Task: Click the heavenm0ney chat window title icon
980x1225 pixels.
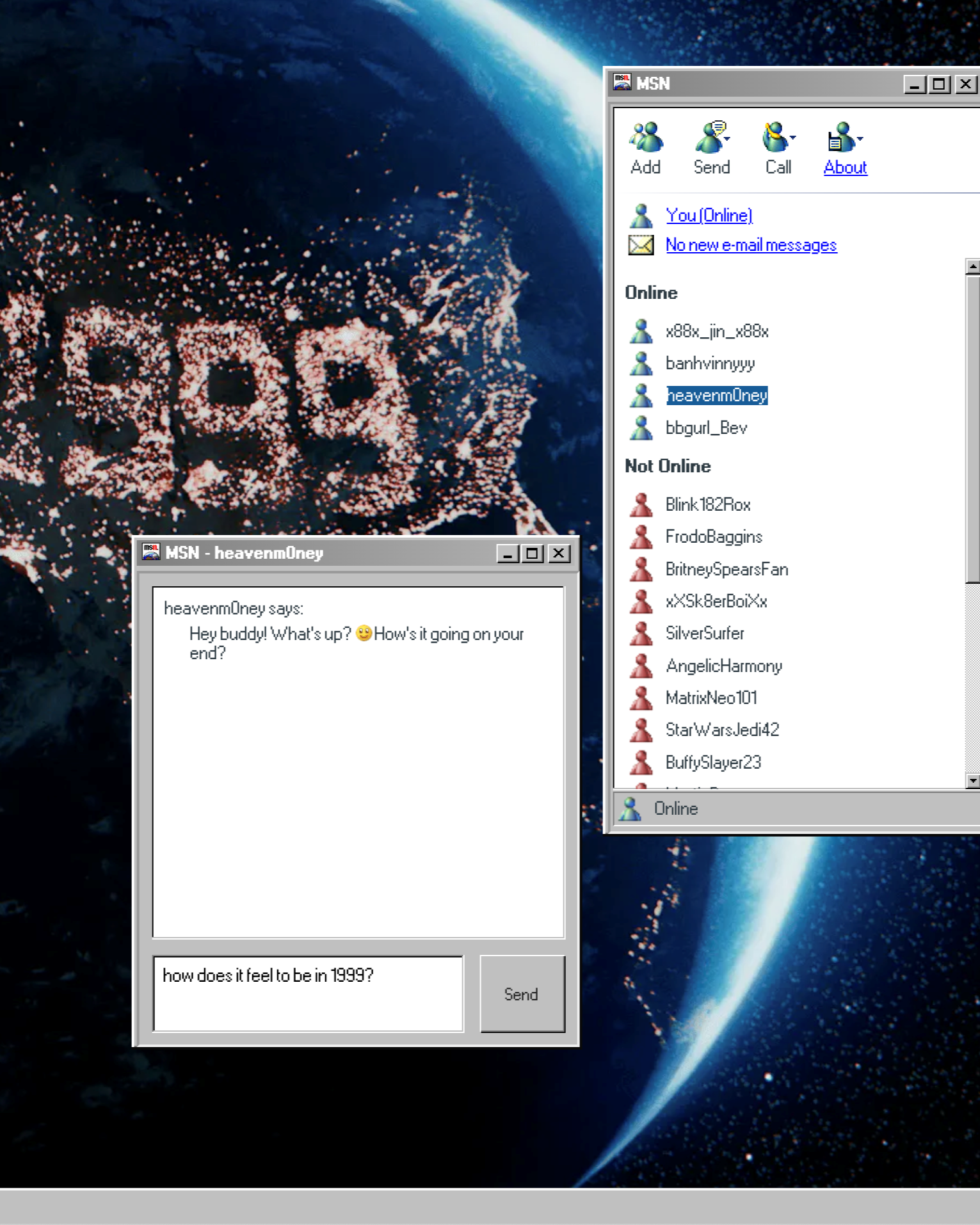Action: pos(151,552)
